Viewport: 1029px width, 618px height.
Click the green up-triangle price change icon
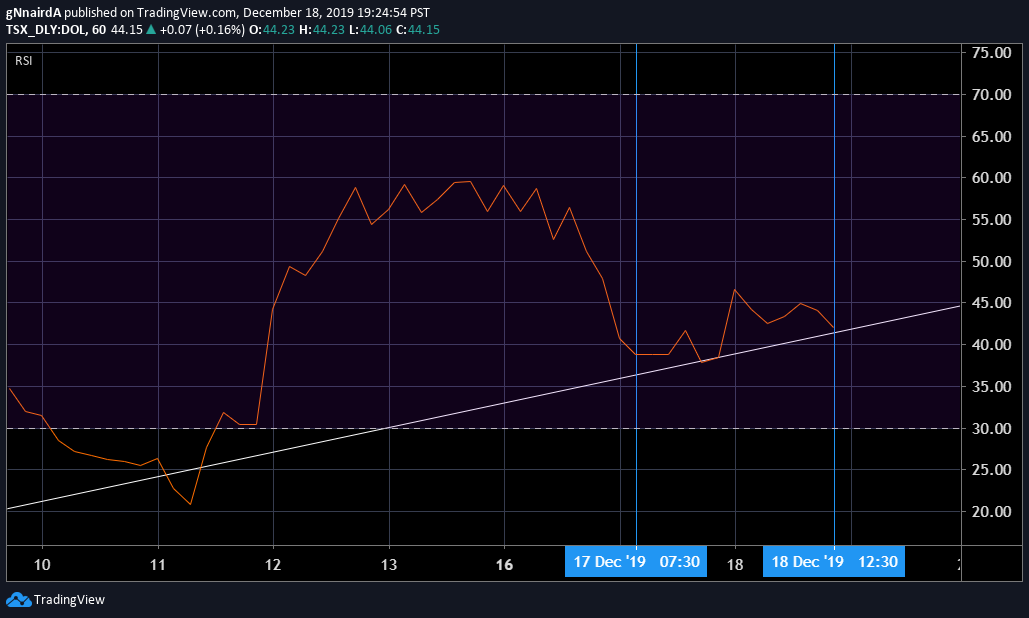click(x=151, y=30)
